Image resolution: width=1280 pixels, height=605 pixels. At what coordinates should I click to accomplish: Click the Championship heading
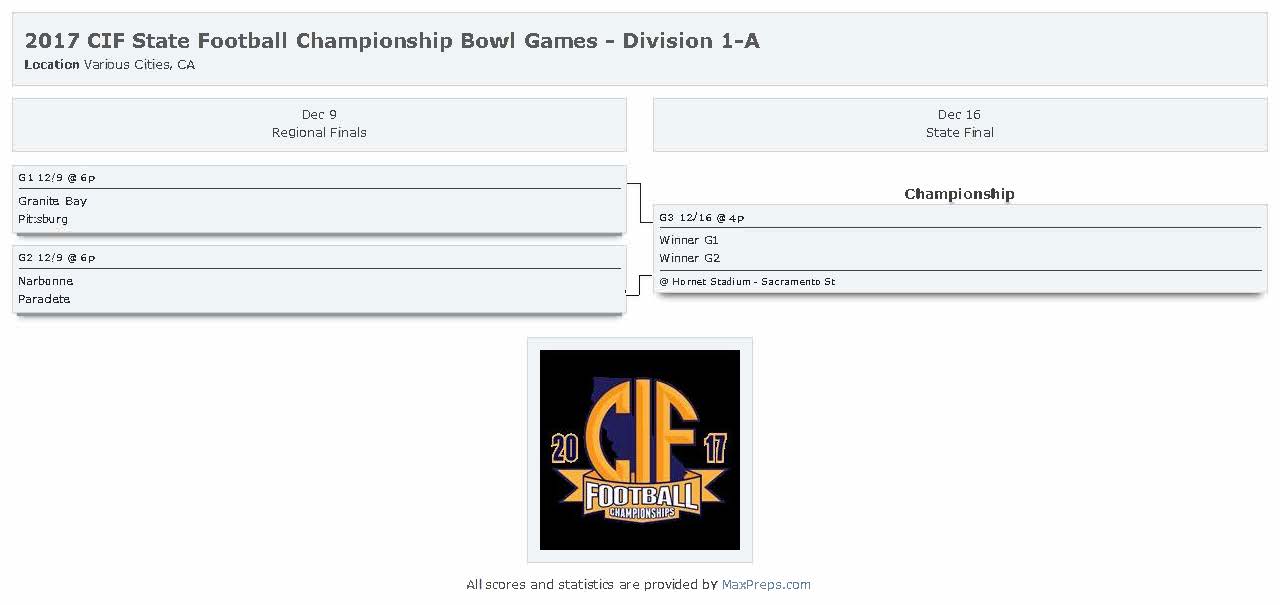(x=959, y=194)
